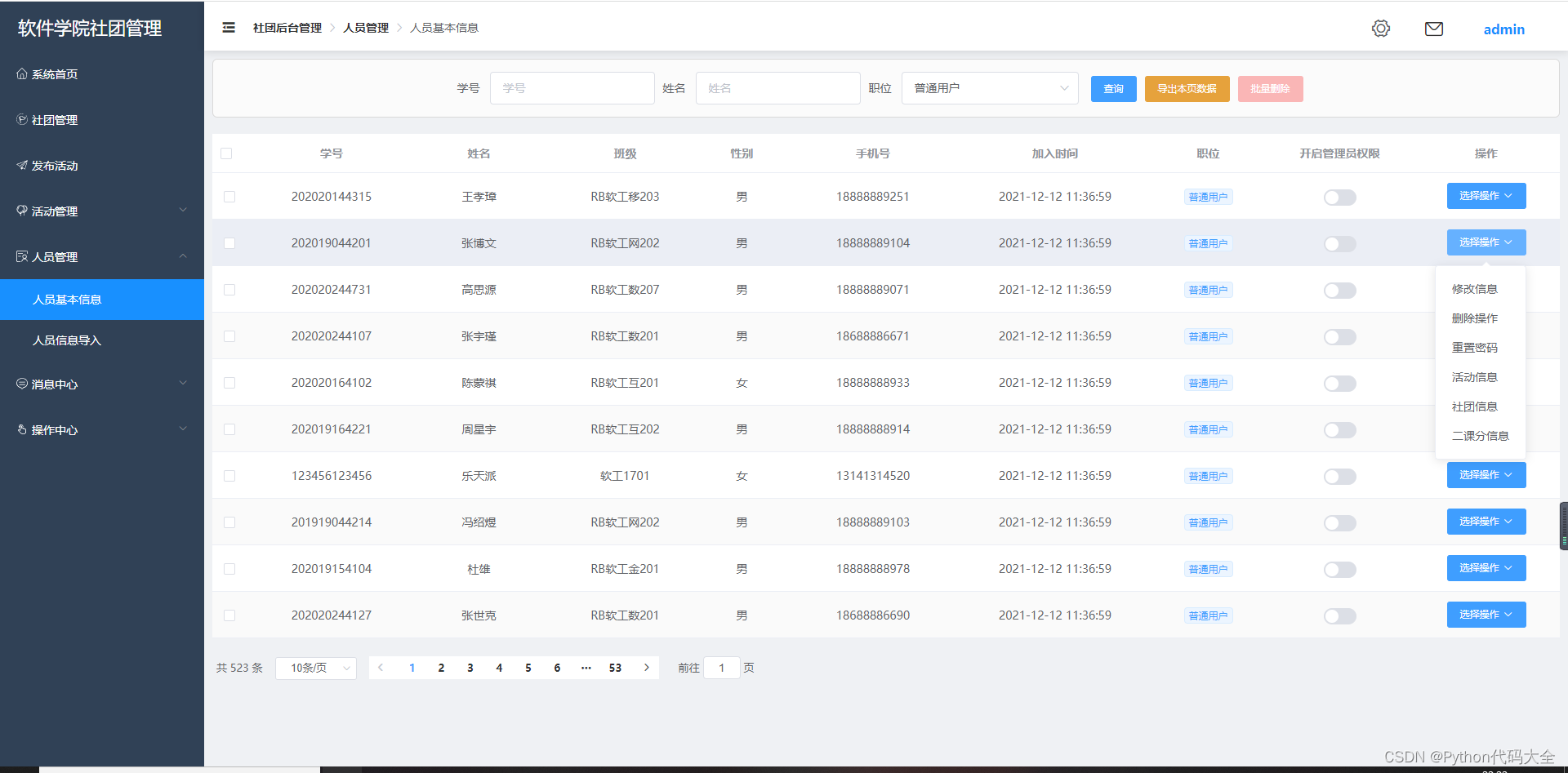The width and height of the screenshot is (1568, 773).
Task: Click class cell 软工1701
Action: click(x=625, y=476)
